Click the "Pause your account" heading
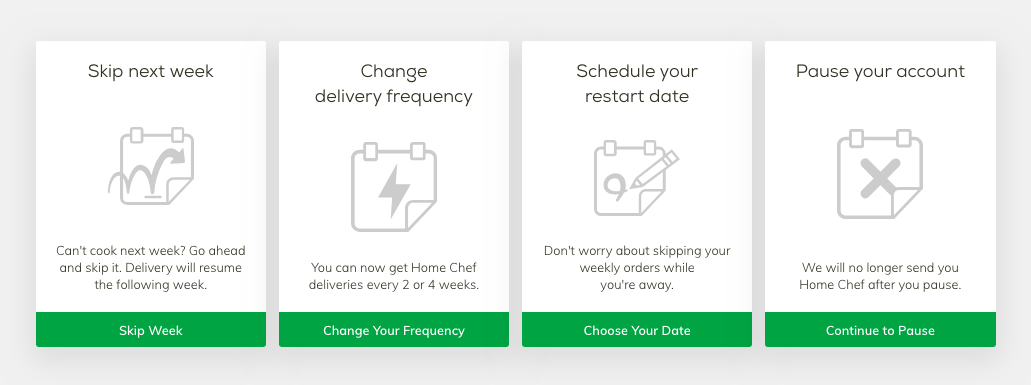The height and width of the screenshot is (385, 1031). pos(880,71)
